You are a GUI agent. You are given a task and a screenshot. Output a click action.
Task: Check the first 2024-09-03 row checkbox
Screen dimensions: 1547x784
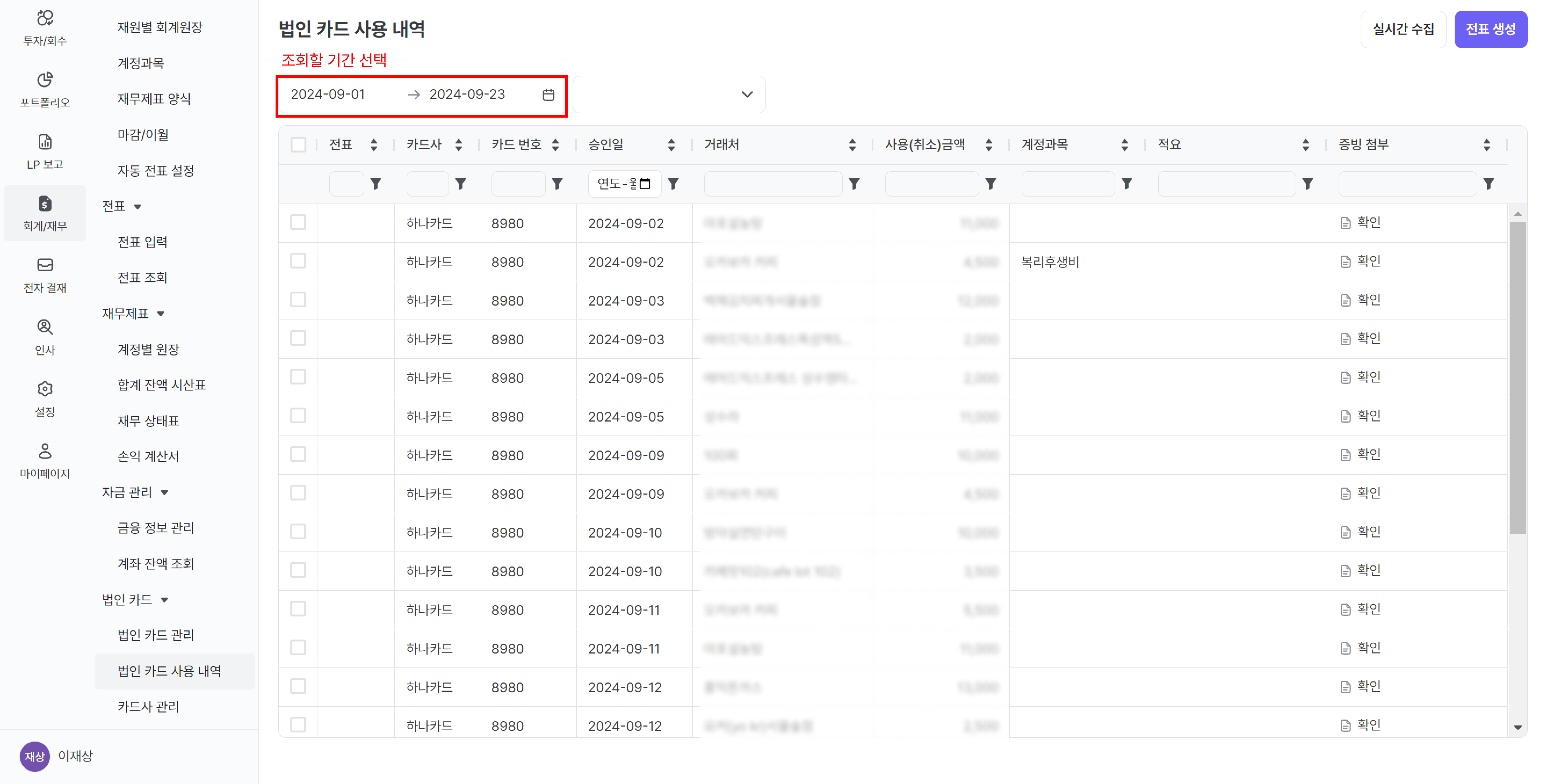298,300
